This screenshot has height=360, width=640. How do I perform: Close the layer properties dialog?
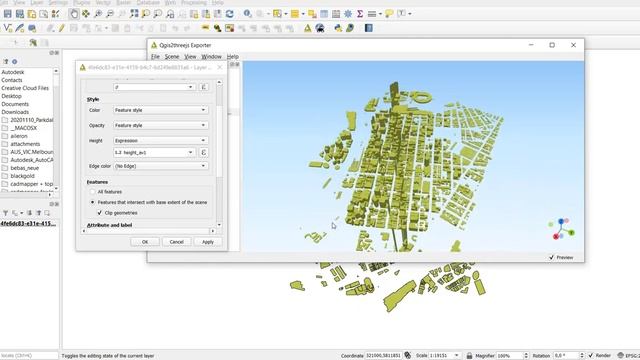coord(220,67)
